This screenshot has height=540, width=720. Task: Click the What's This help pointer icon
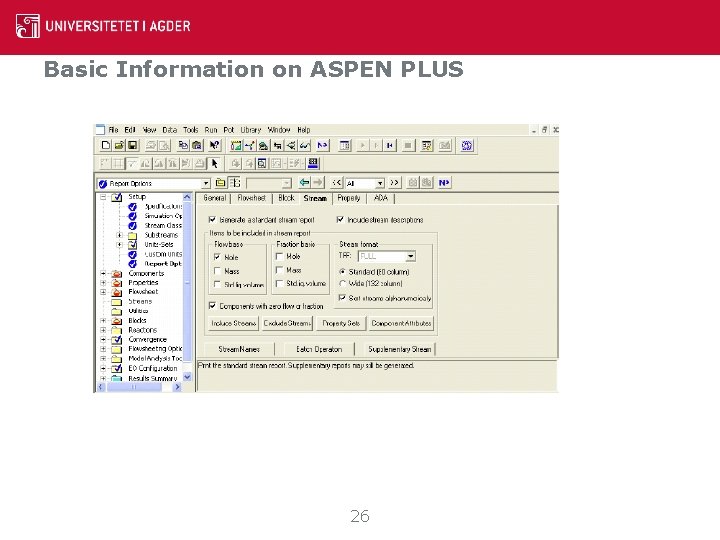214,146
